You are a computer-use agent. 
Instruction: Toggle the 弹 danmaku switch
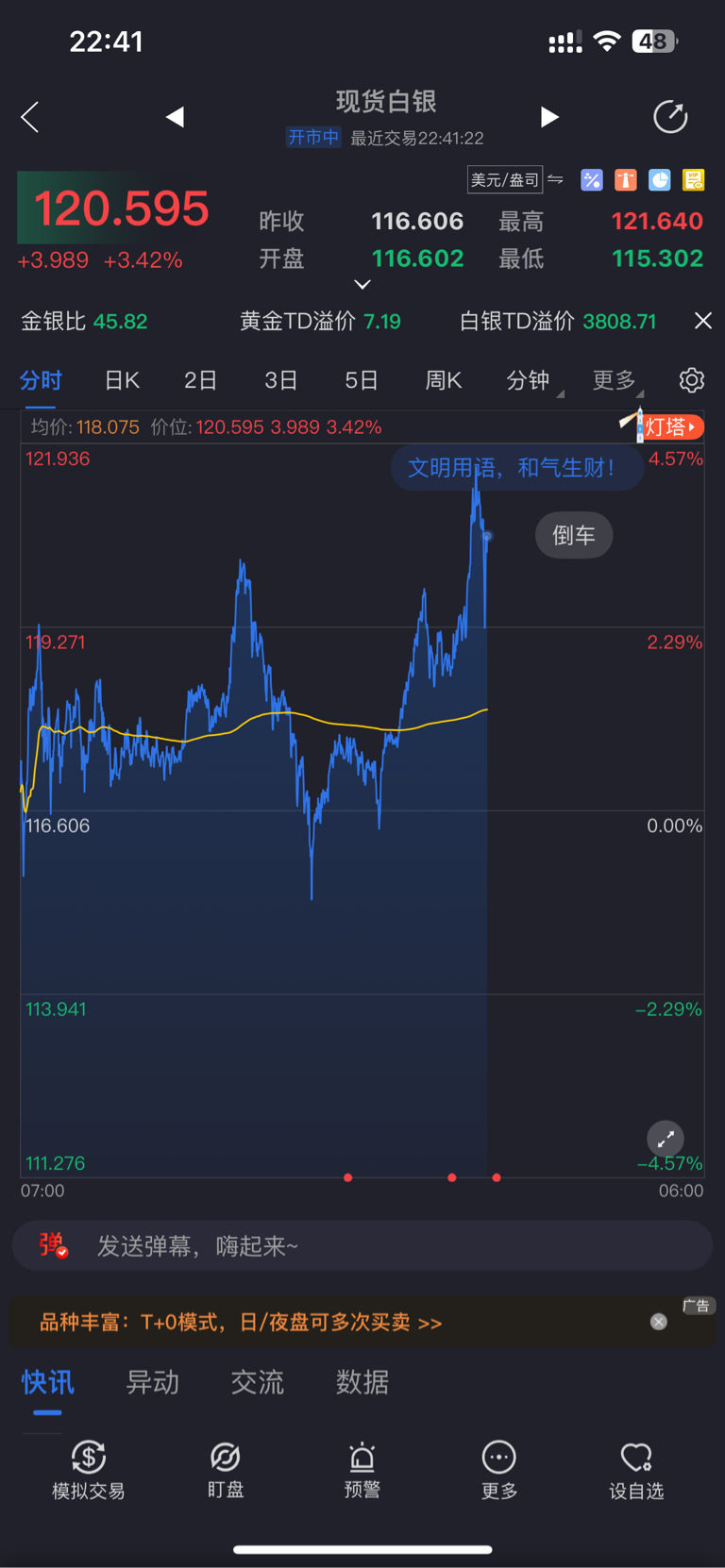[x=53, y=1245]
